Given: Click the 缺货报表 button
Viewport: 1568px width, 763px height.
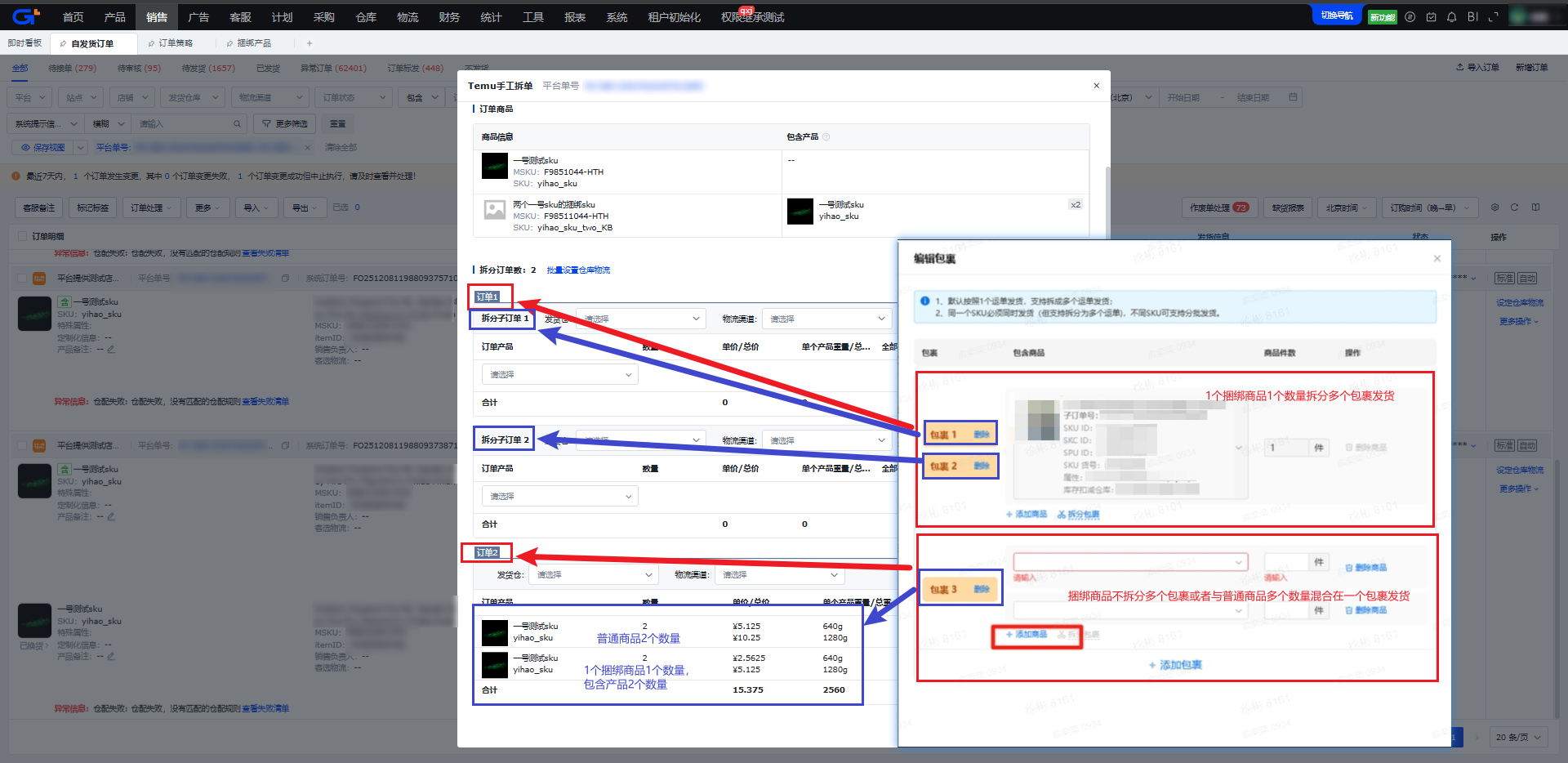Looking at the screenshot, I should point(1288,208).
